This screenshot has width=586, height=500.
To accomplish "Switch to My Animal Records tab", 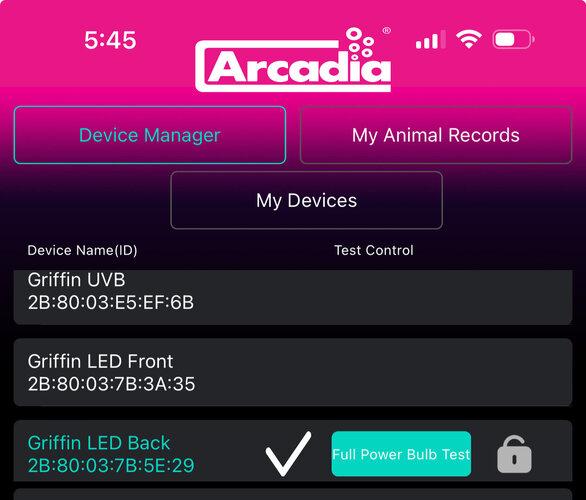I will click(x=436, y=135).
